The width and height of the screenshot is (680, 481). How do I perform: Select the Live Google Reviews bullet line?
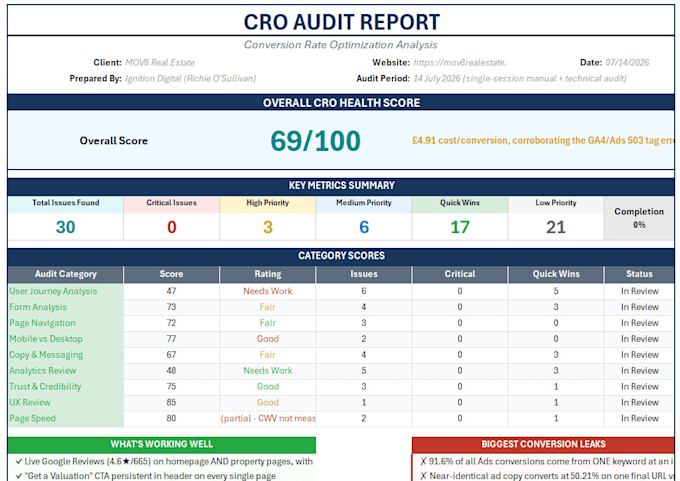(164, 461)
